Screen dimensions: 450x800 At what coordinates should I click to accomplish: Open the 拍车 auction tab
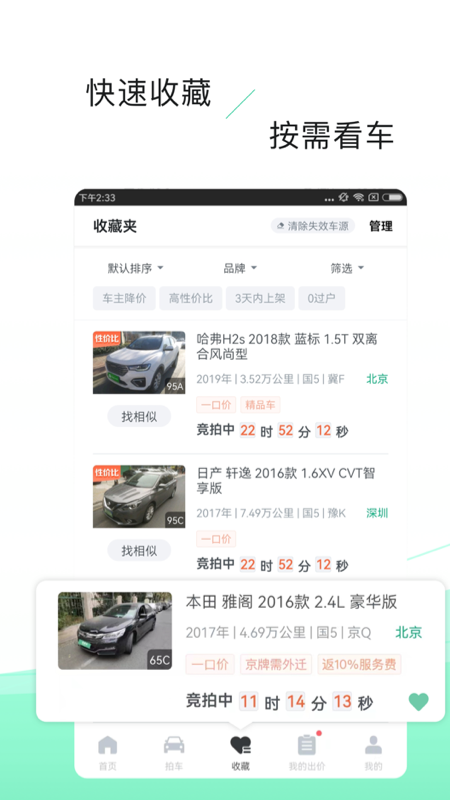click(x=174, y=752)
